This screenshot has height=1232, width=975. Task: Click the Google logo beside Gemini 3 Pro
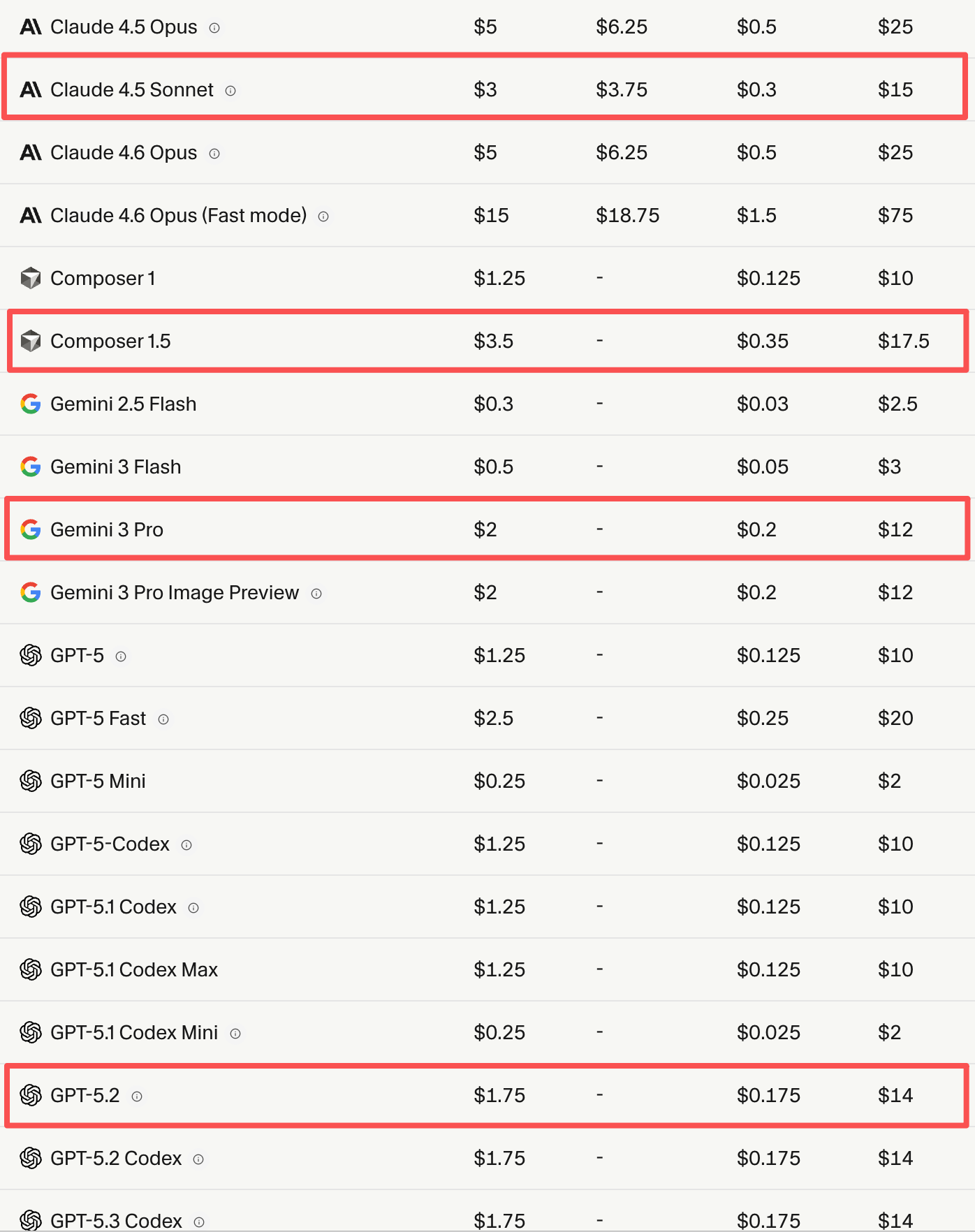pyautogui.click(x=31, y=529)
